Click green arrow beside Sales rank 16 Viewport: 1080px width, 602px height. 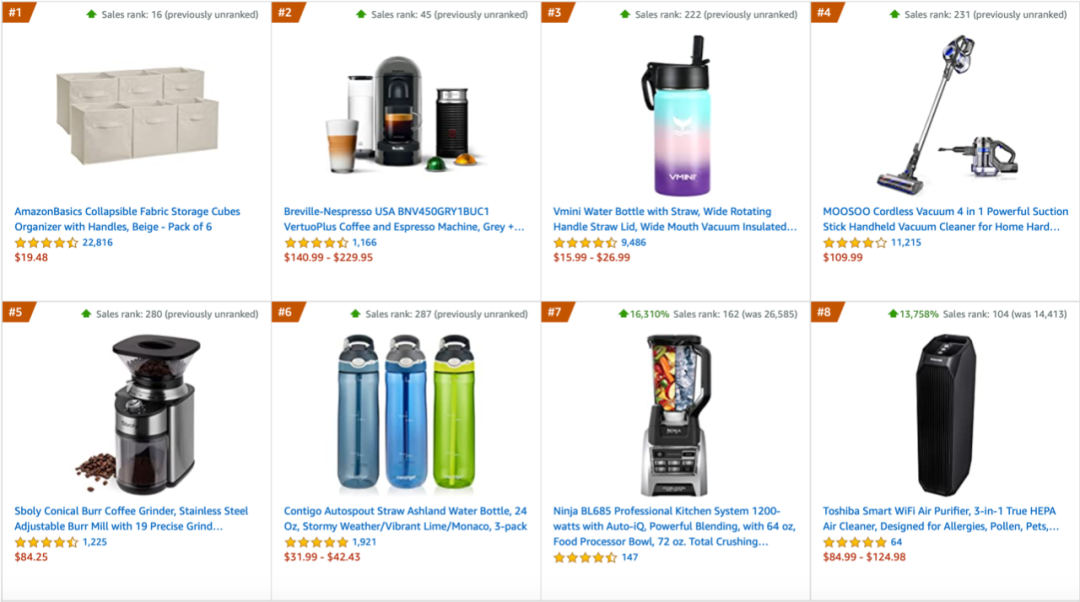[92, 15]
